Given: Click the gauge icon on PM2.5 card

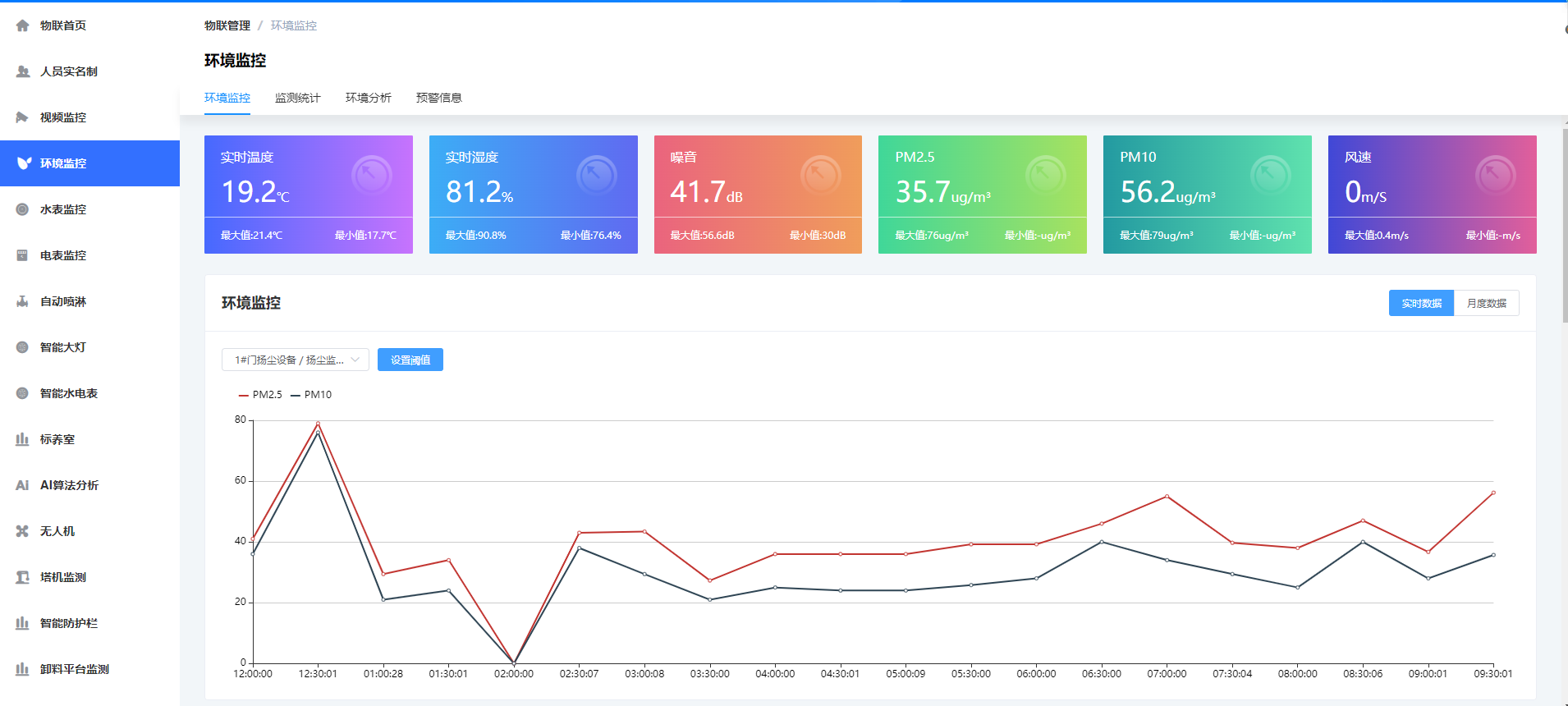Looking at the screenshot, I should [x=1046, y=175].
